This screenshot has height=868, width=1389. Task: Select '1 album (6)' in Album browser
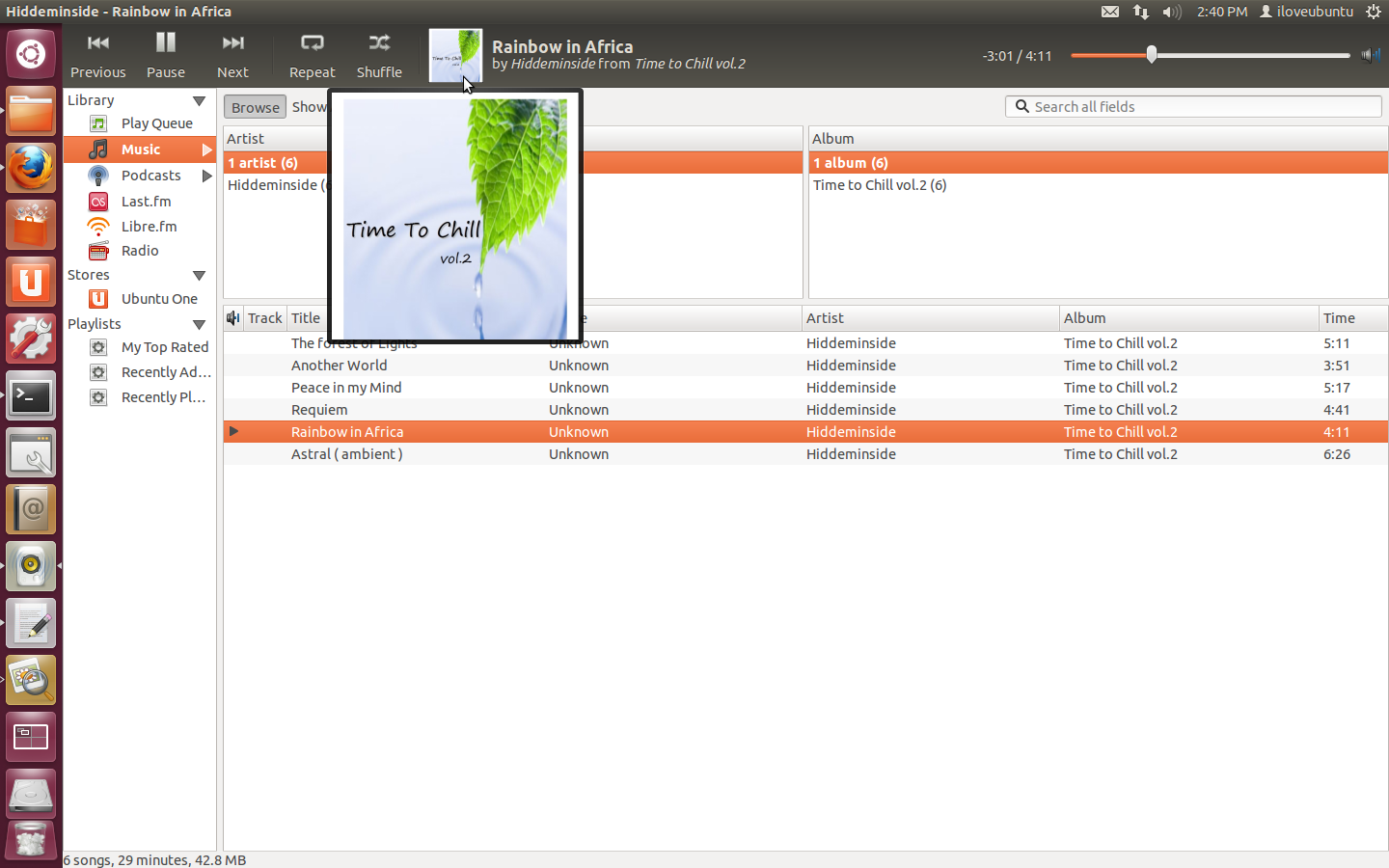click(1098, 163)
